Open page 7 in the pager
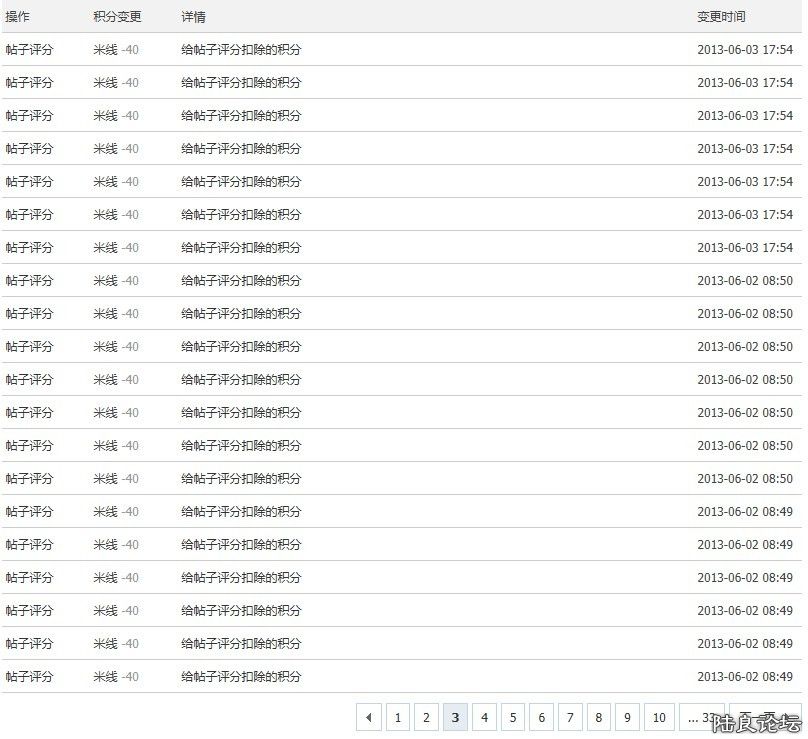 [570, 717]
